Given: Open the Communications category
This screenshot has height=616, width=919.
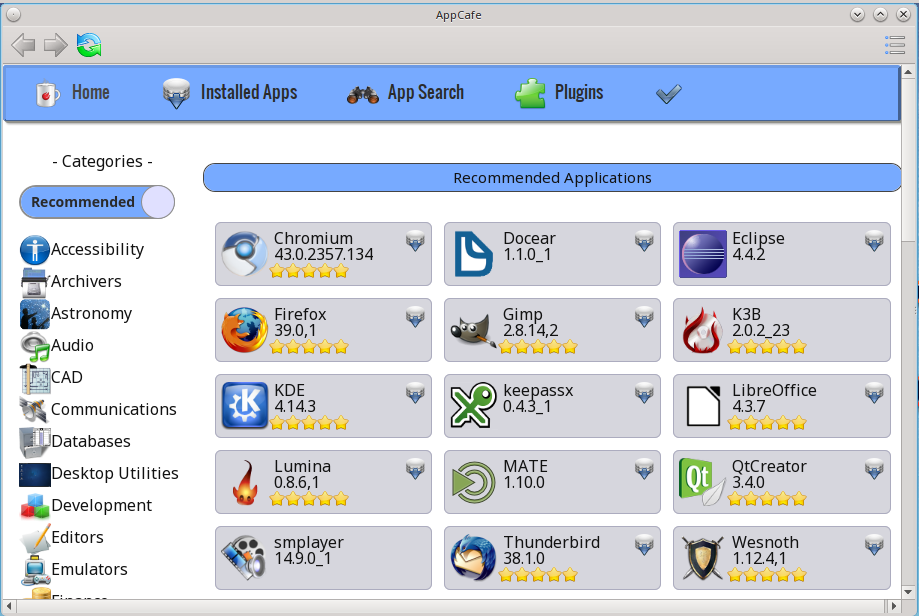Looking at the screenshot, I should point(98,410).
